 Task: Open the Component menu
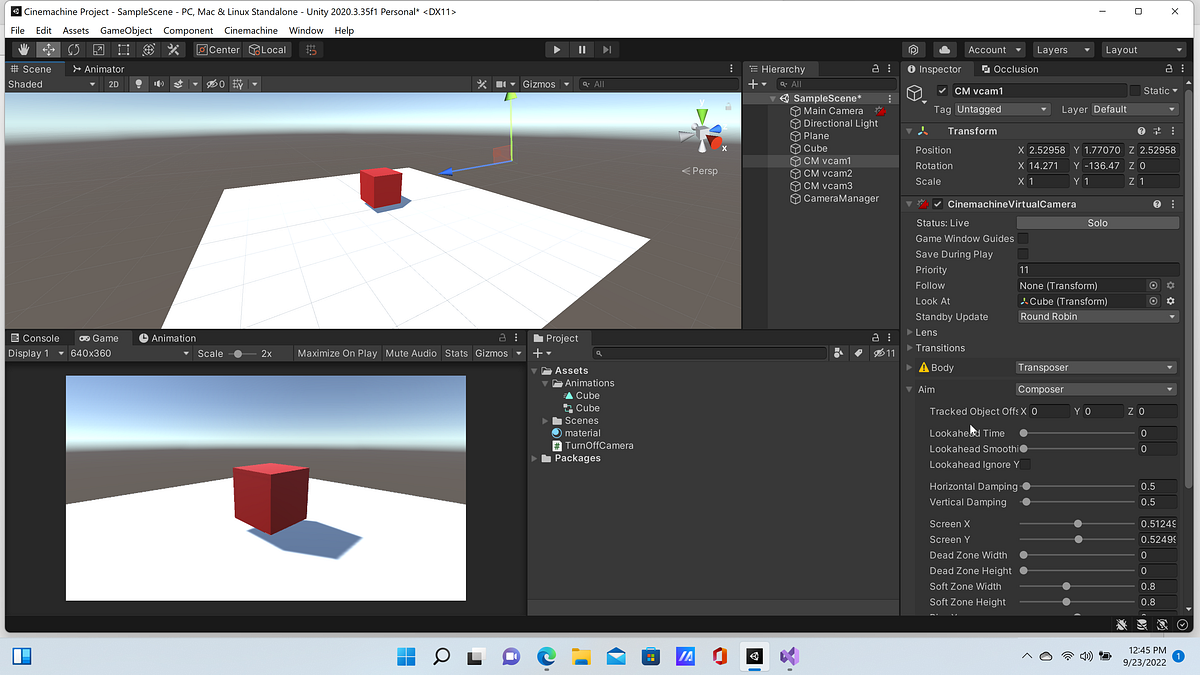tap(188, 31)
